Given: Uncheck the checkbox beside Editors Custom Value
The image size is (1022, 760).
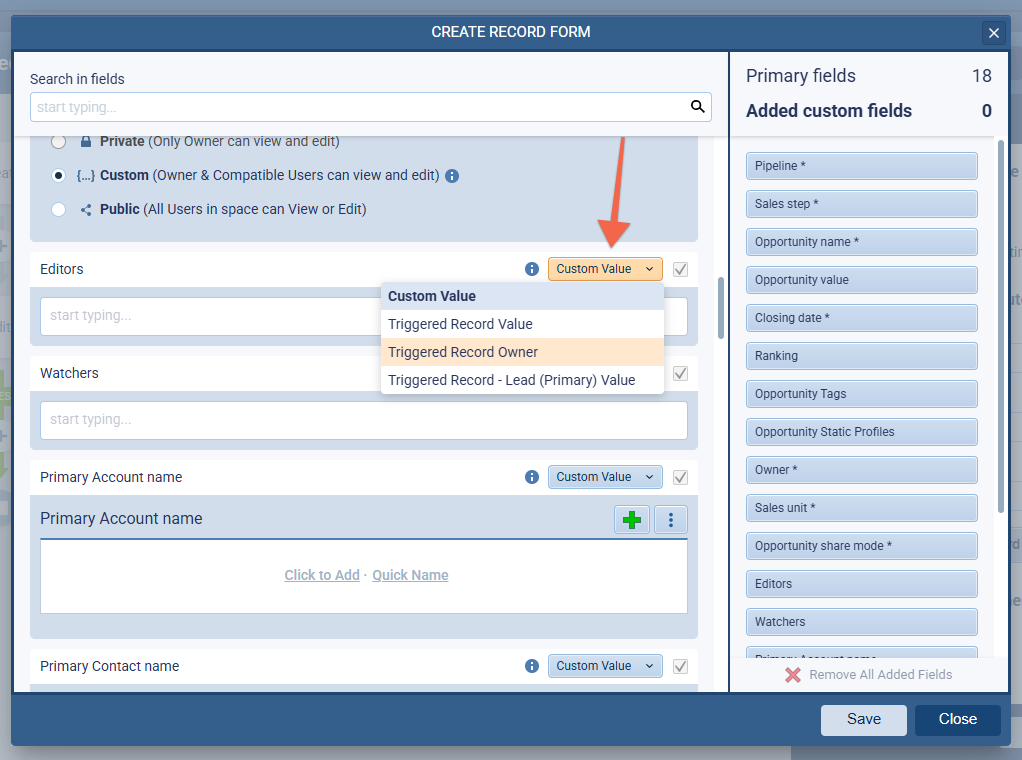Looking at the screenshot, I should (680, 269).
